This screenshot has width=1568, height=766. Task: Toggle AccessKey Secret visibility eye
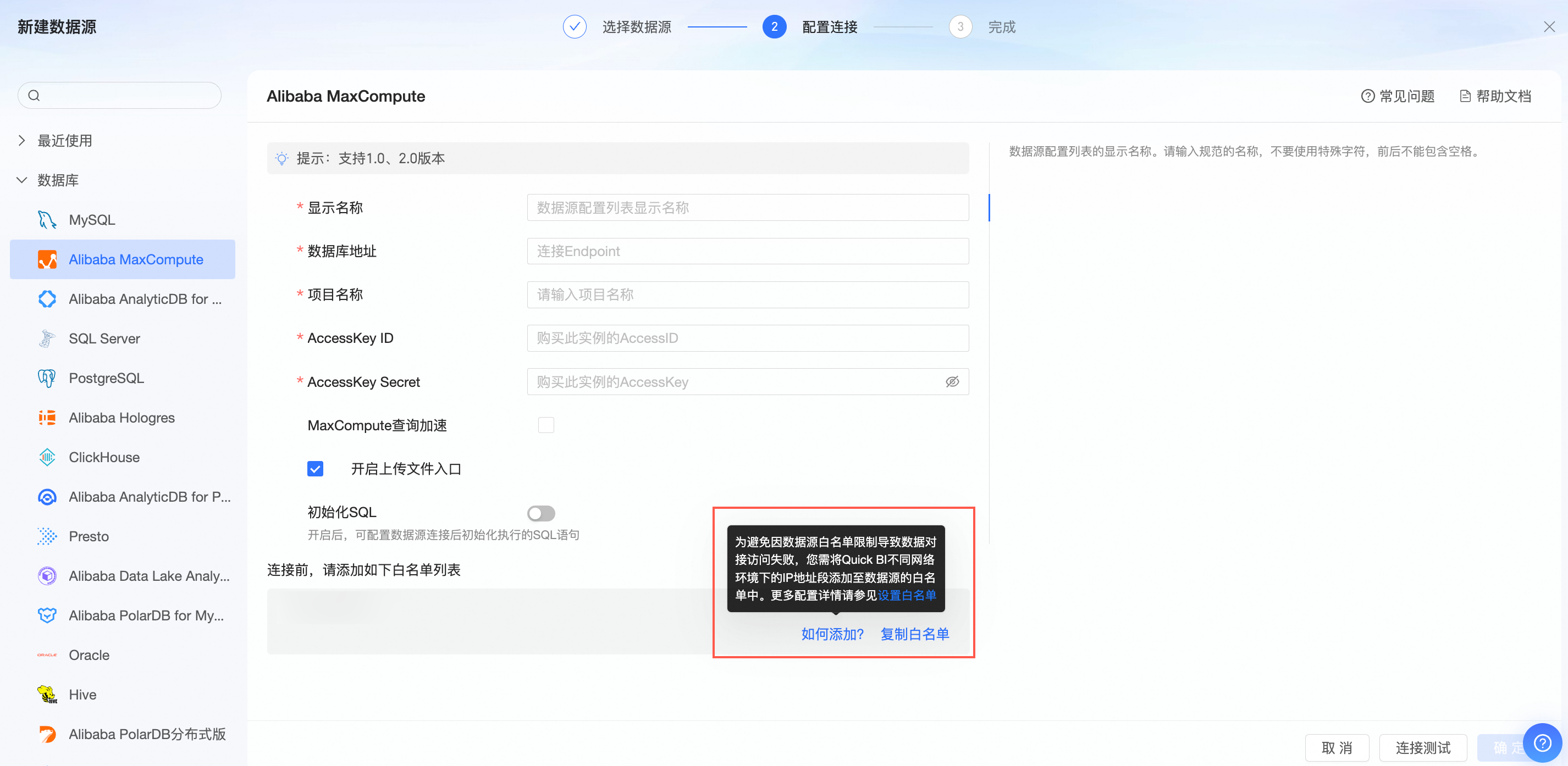coord(952,381)
